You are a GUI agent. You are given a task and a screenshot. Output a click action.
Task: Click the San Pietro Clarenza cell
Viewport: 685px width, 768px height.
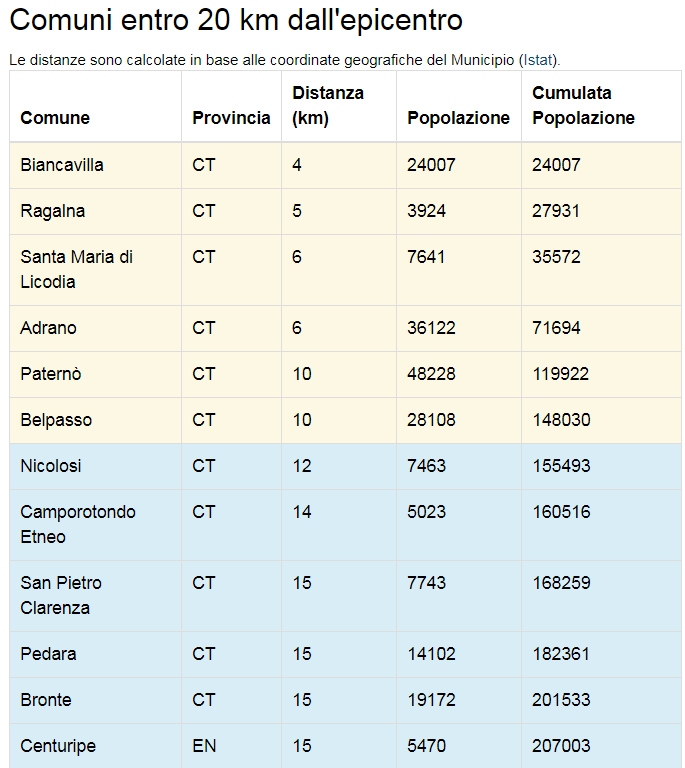coord(61,595)
